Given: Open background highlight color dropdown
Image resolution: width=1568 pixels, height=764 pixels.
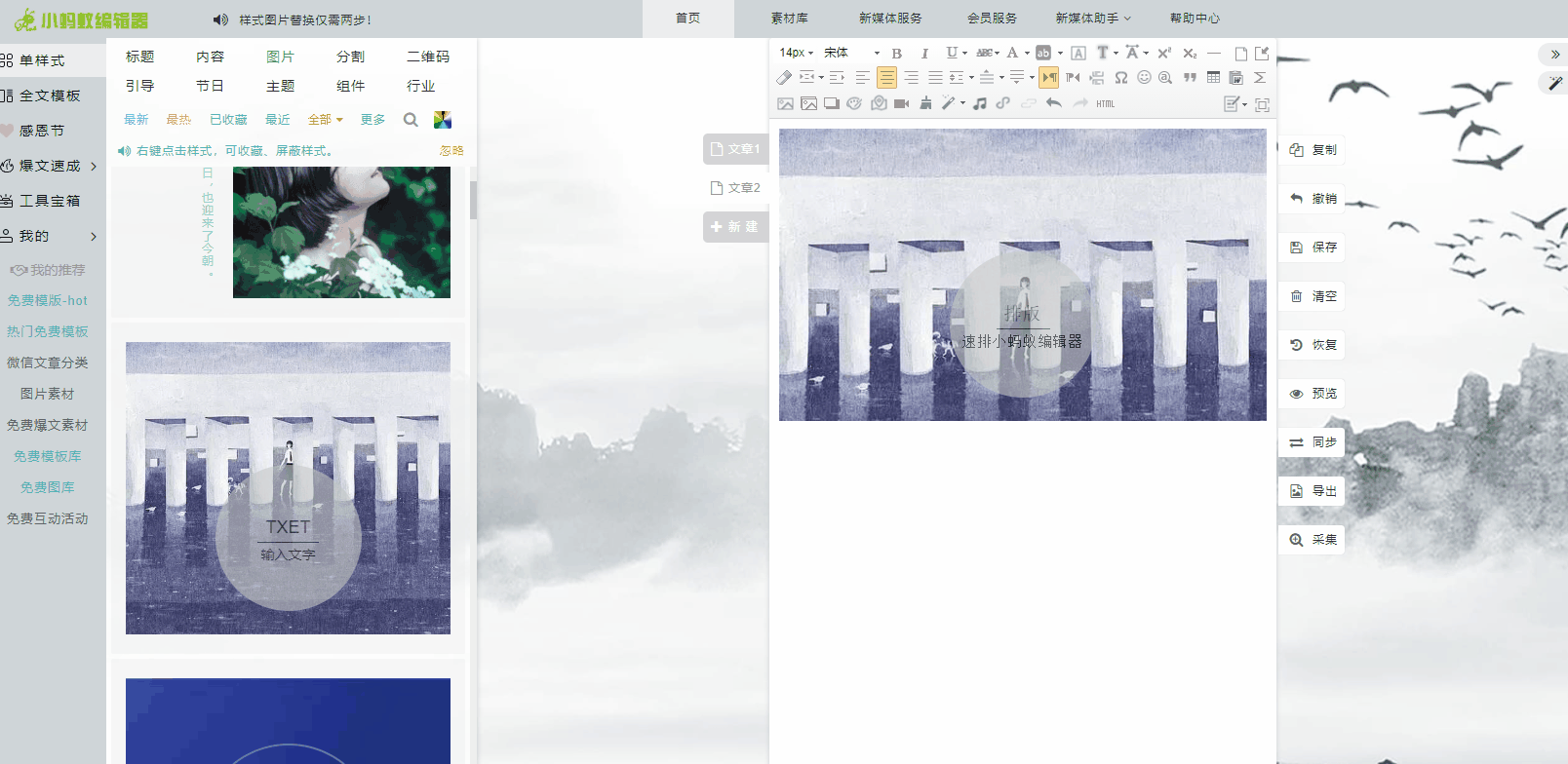Looking at the screenshot, I should [x=1060, y=53].
